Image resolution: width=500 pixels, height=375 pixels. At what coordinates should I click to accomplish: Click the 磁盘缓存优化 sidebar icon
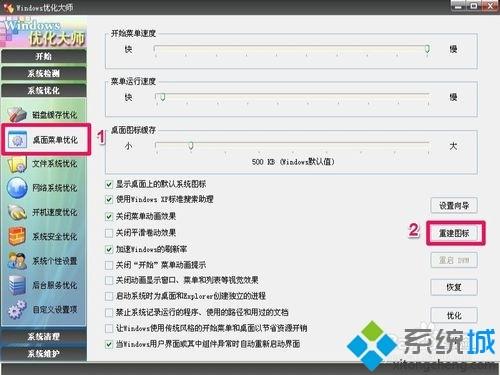pos(17,114)
